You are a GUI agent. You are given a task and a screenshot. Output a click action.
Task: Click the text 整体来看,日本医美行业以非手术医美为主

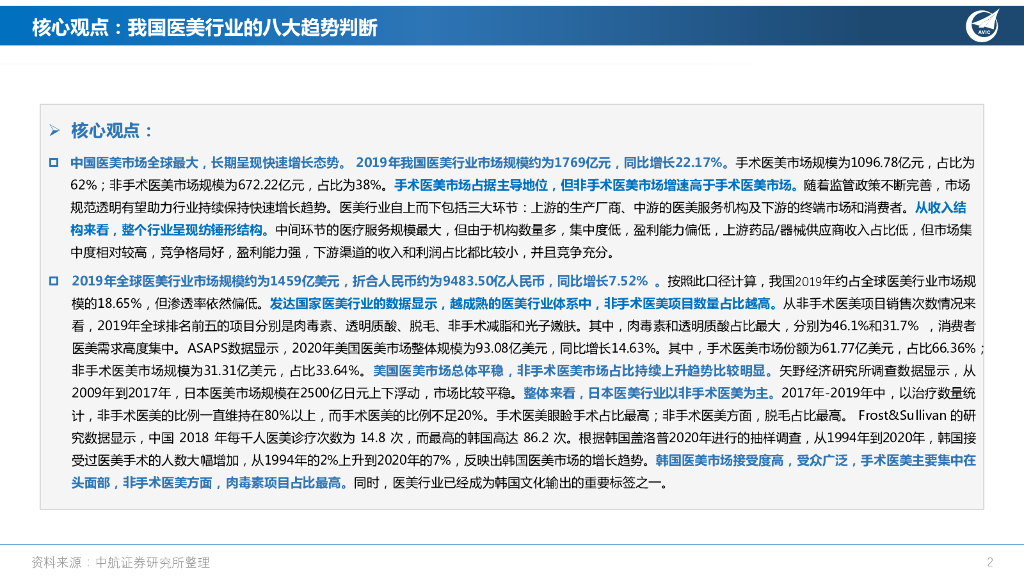point(648,393)
